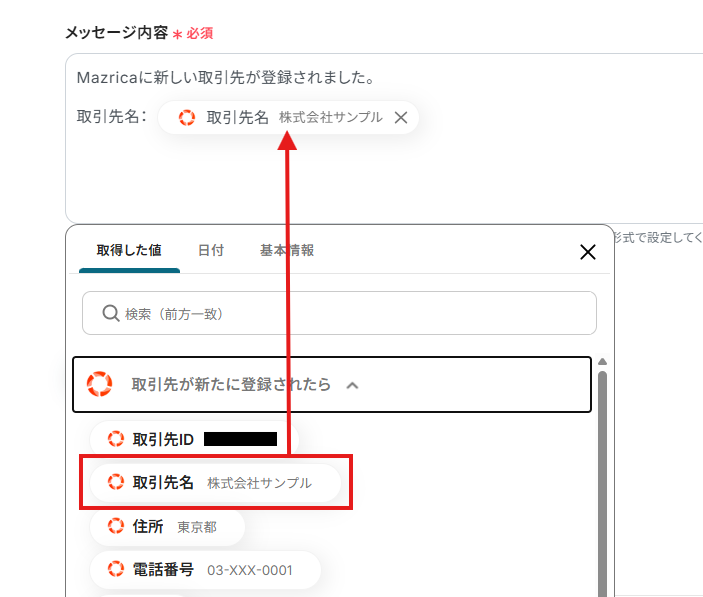Select the 取引先ID value chip
The image size is (703, 597).
(194, 439)
